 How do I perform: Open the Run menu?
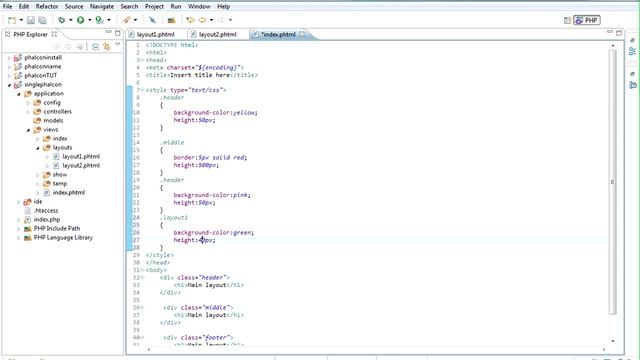point(176,7)
